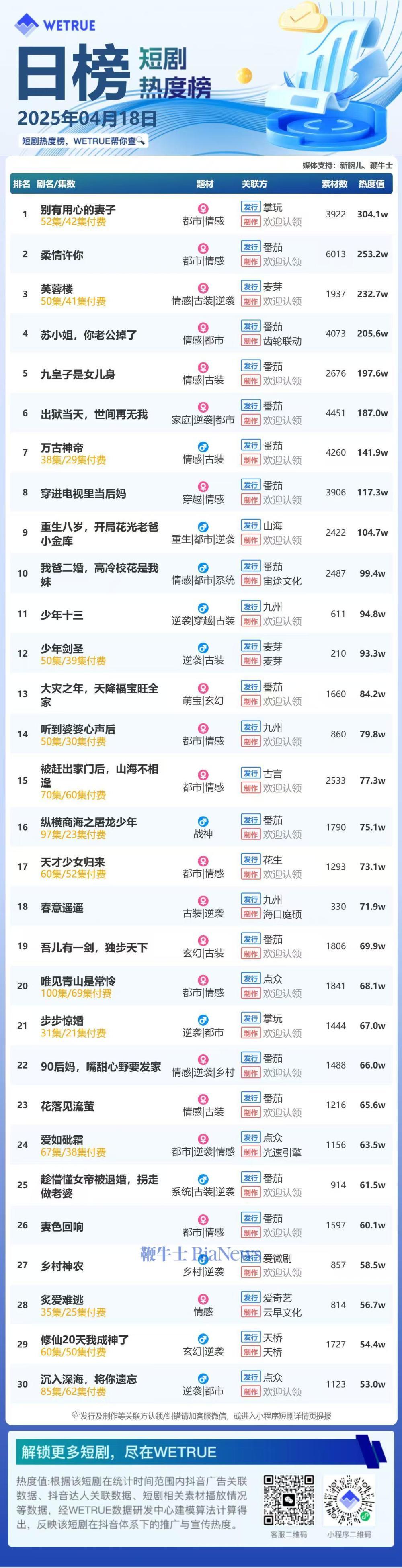Image resolution: width=402 pixels, height=1568 pixels.
Task: Open the 纵横商海之屠龙少年 drama title
Action: tap(89, 822)
